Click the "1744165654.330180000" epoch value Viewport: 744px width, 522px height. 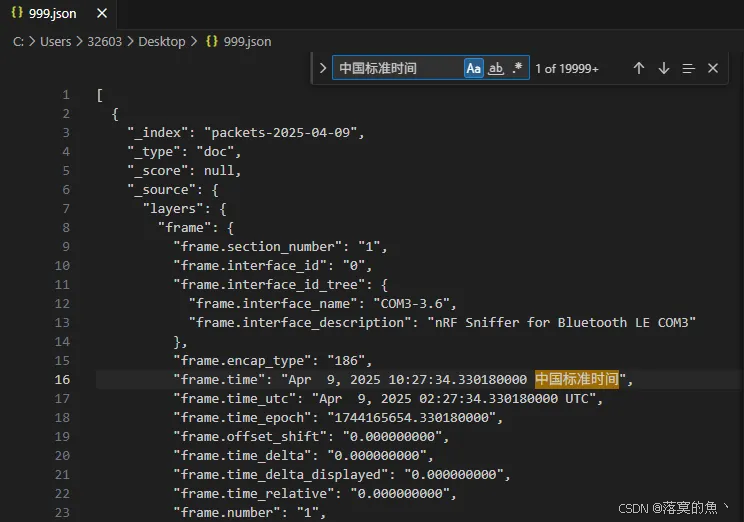point(411,418)
